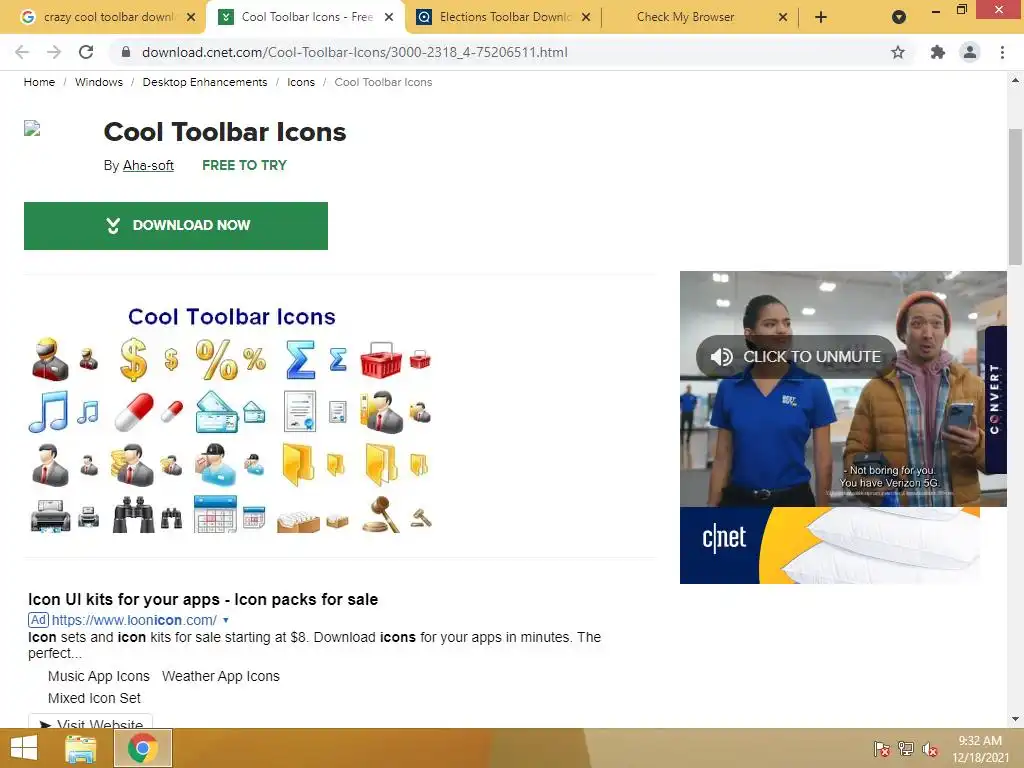The image size is (1024, 768).
Task: Go back to the previous page
Action: (x=22, y=52)
